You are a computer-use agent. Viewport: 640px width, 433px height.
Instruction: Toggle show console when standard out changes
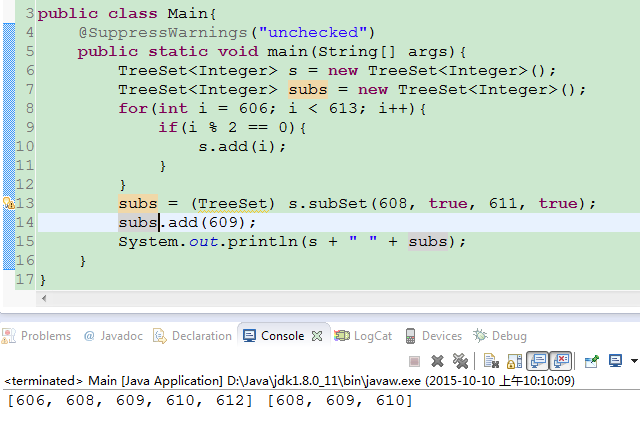(x=538, y=361)
